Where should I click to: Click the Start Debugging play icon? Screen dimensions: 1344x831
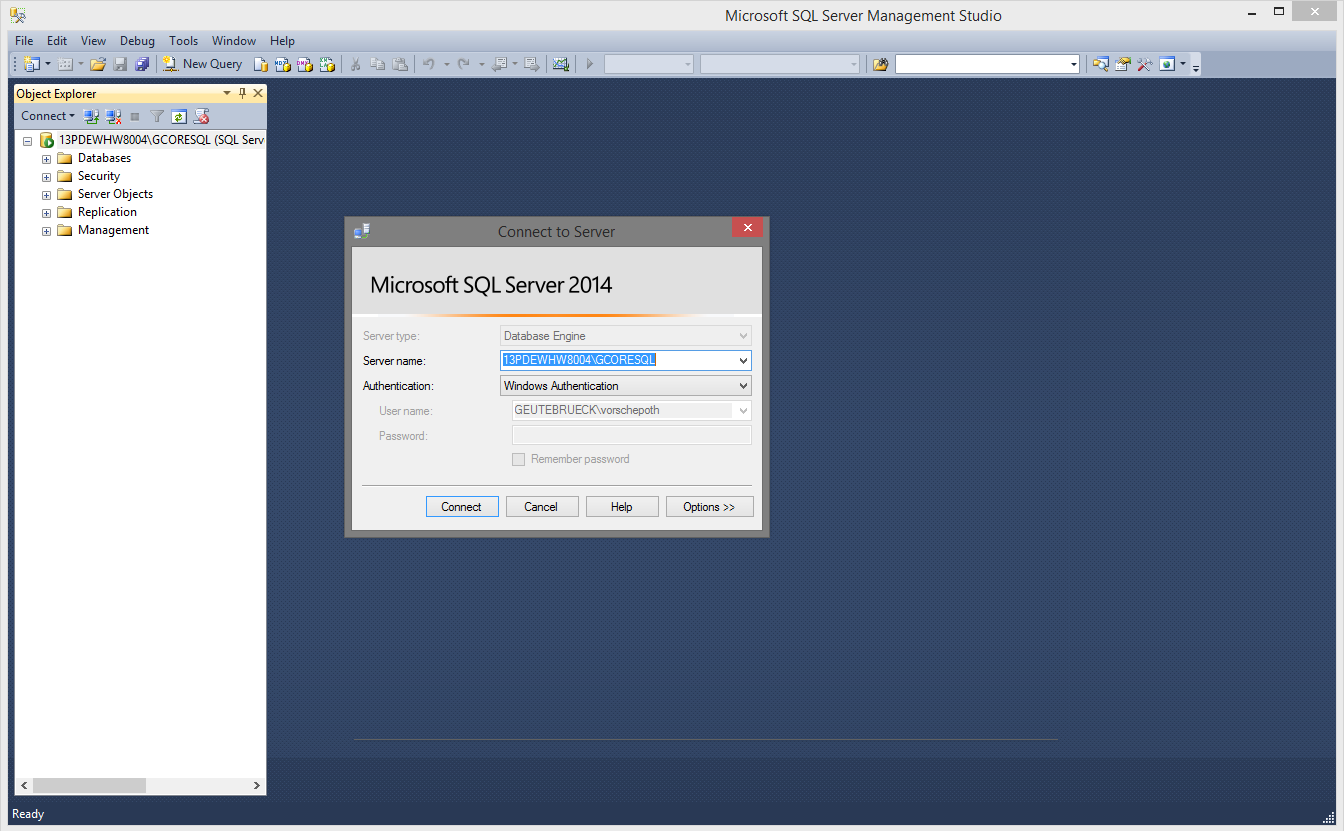pos(590,64)
